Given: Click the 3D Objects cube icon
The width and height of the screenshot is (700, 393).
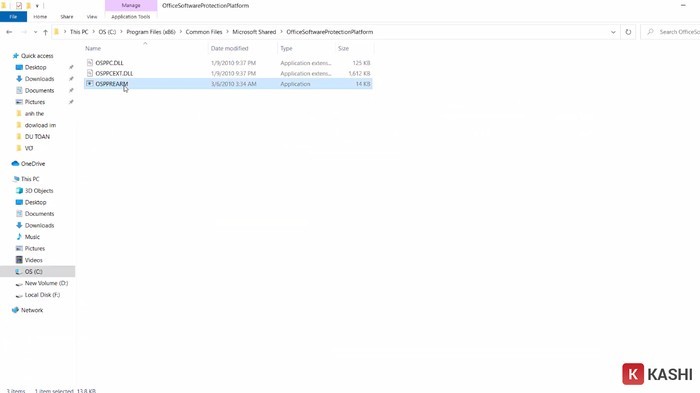Looking at the screenshot, I should click(19, 191).
